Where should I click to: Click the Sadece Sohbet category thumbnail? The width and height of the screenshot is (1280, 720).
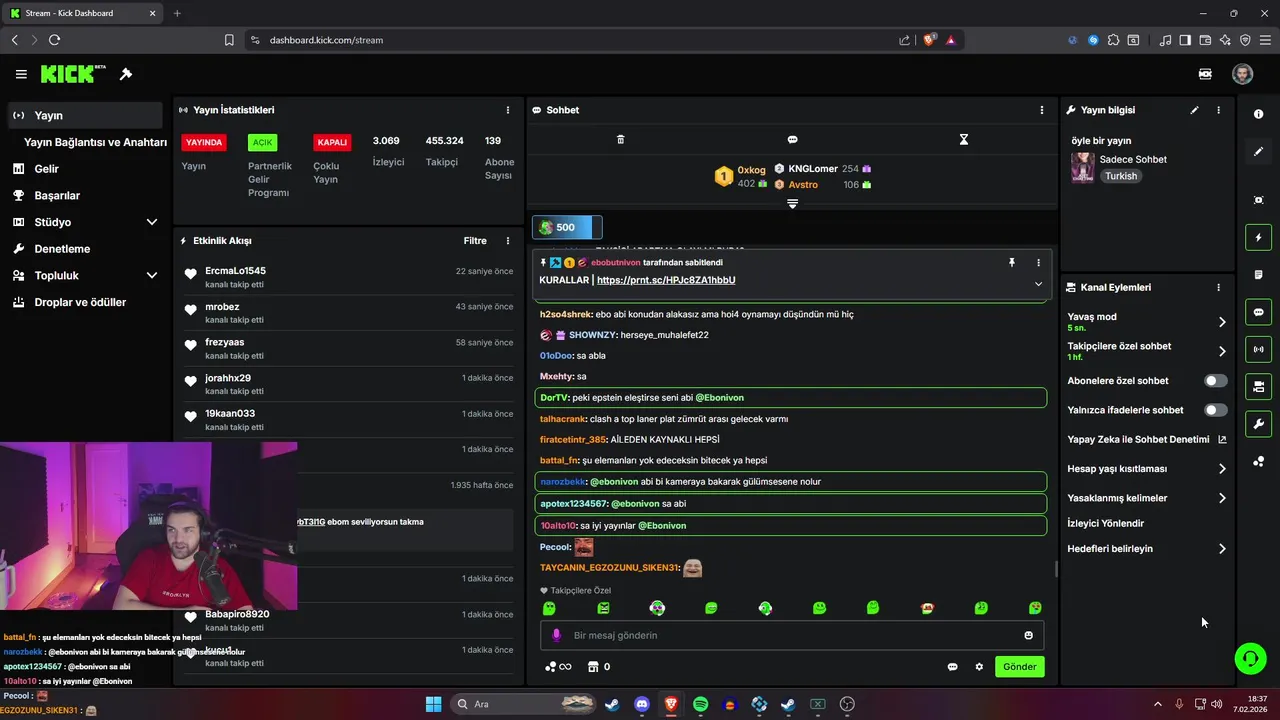coord(1082,168)
